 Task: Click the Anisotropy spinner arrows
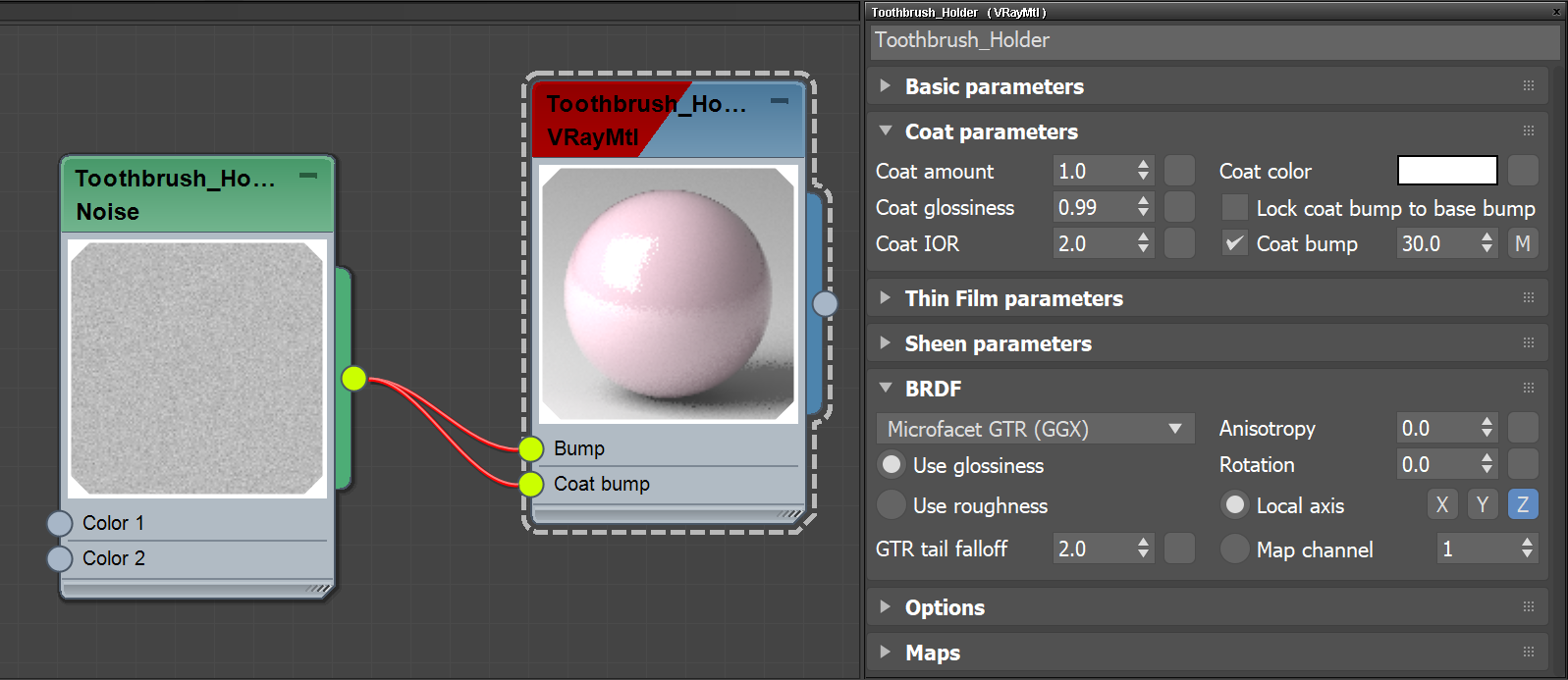(1487, 428)
